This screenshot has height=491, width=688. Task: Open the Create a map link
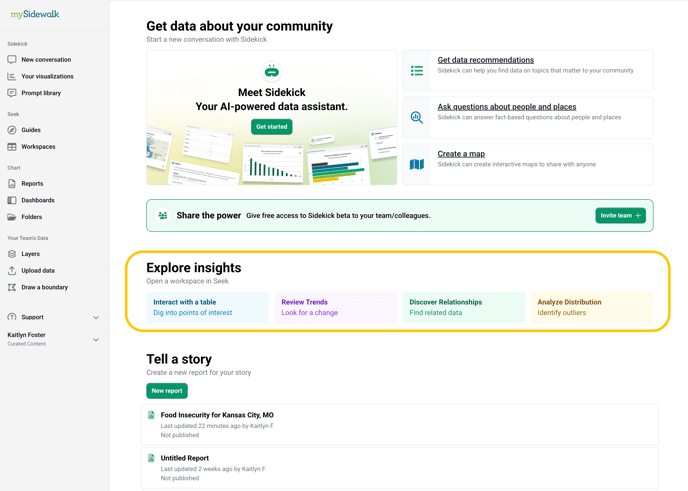coord(461,154)
